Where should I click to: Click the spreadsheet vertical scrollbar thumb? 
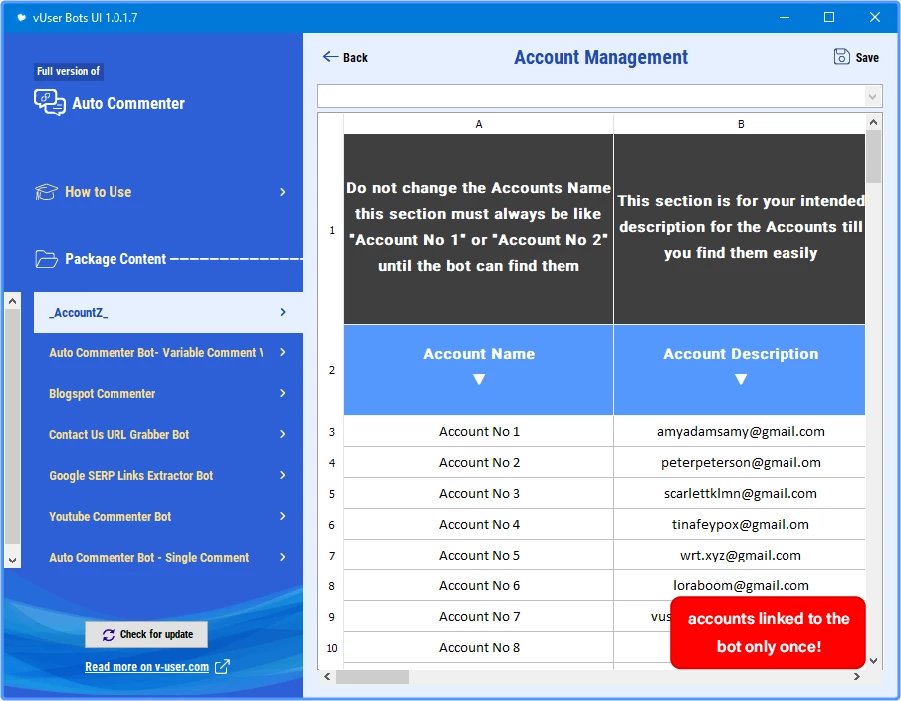pos(873,156)
